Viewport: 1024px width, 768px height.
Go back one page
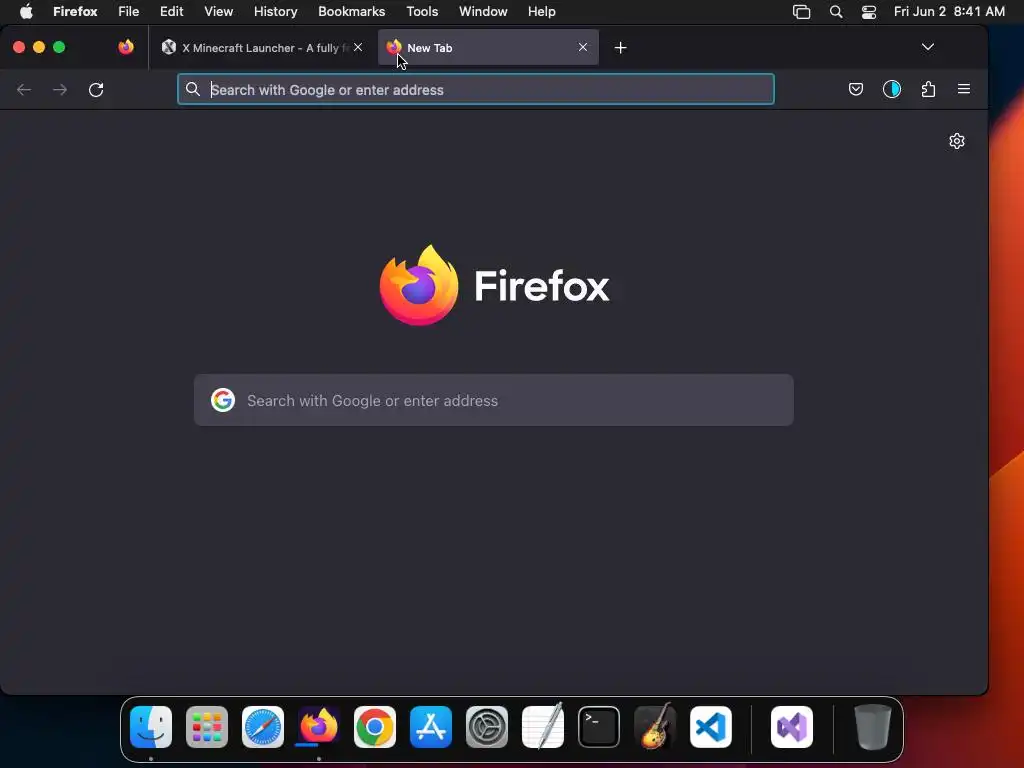tap(24, 89)
